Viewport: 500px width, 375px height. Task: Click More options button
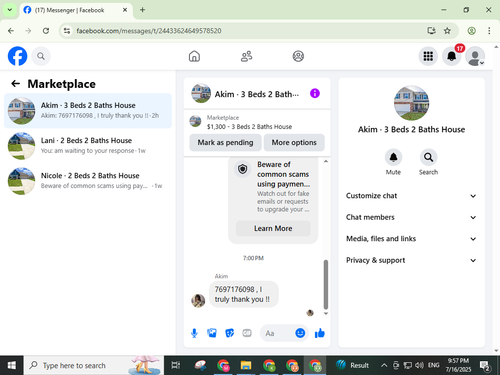[294, 142]
